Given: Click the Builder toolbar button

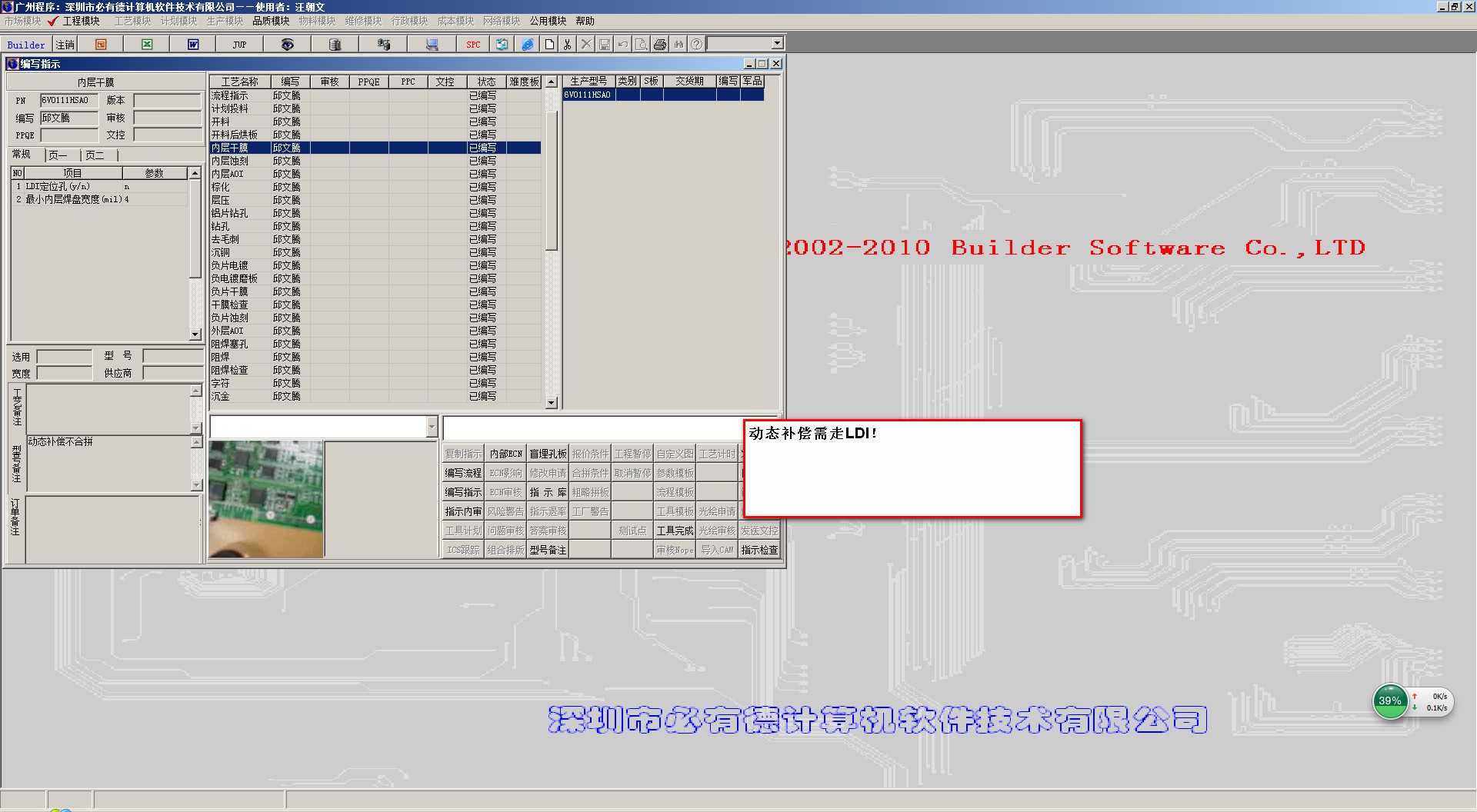Looking at the screenshot, I should (26, 45).
